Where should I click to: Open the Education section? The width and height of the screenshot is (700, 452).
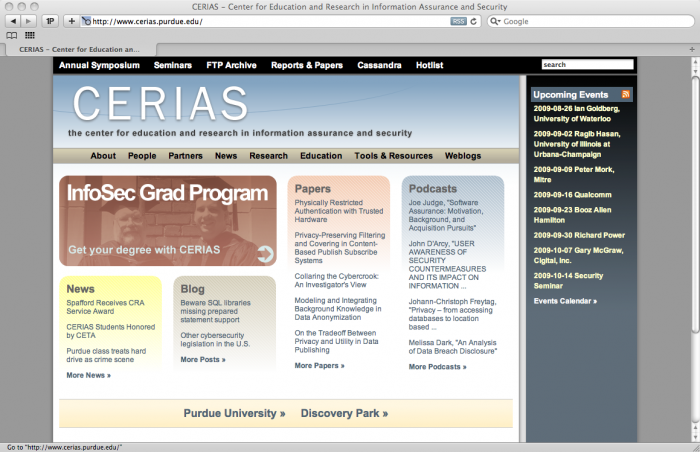(321, 156)
